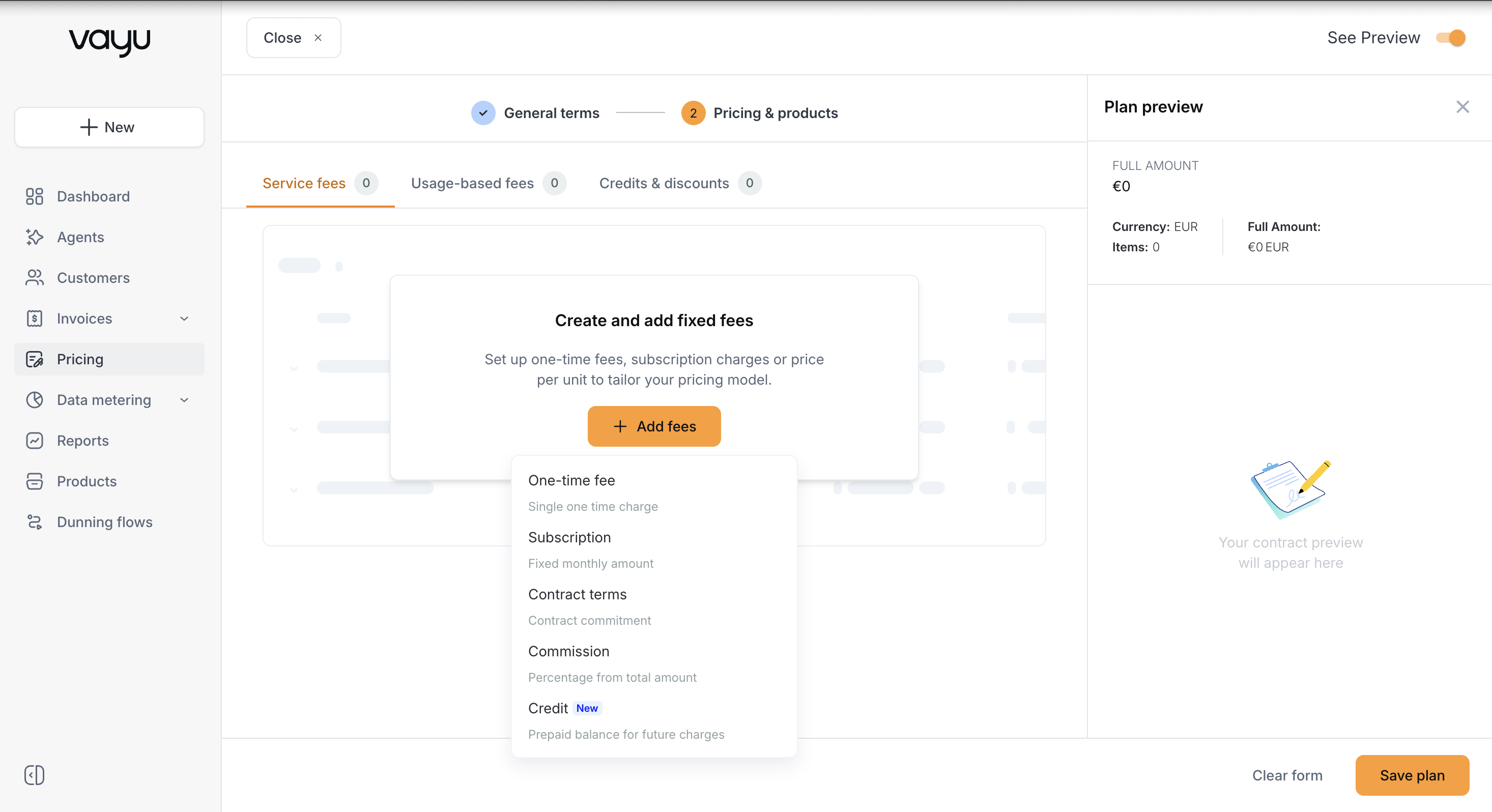Open the Usage-based fees tab
The width and height of the screenshot is (1492, 812).
click(489, 183)
